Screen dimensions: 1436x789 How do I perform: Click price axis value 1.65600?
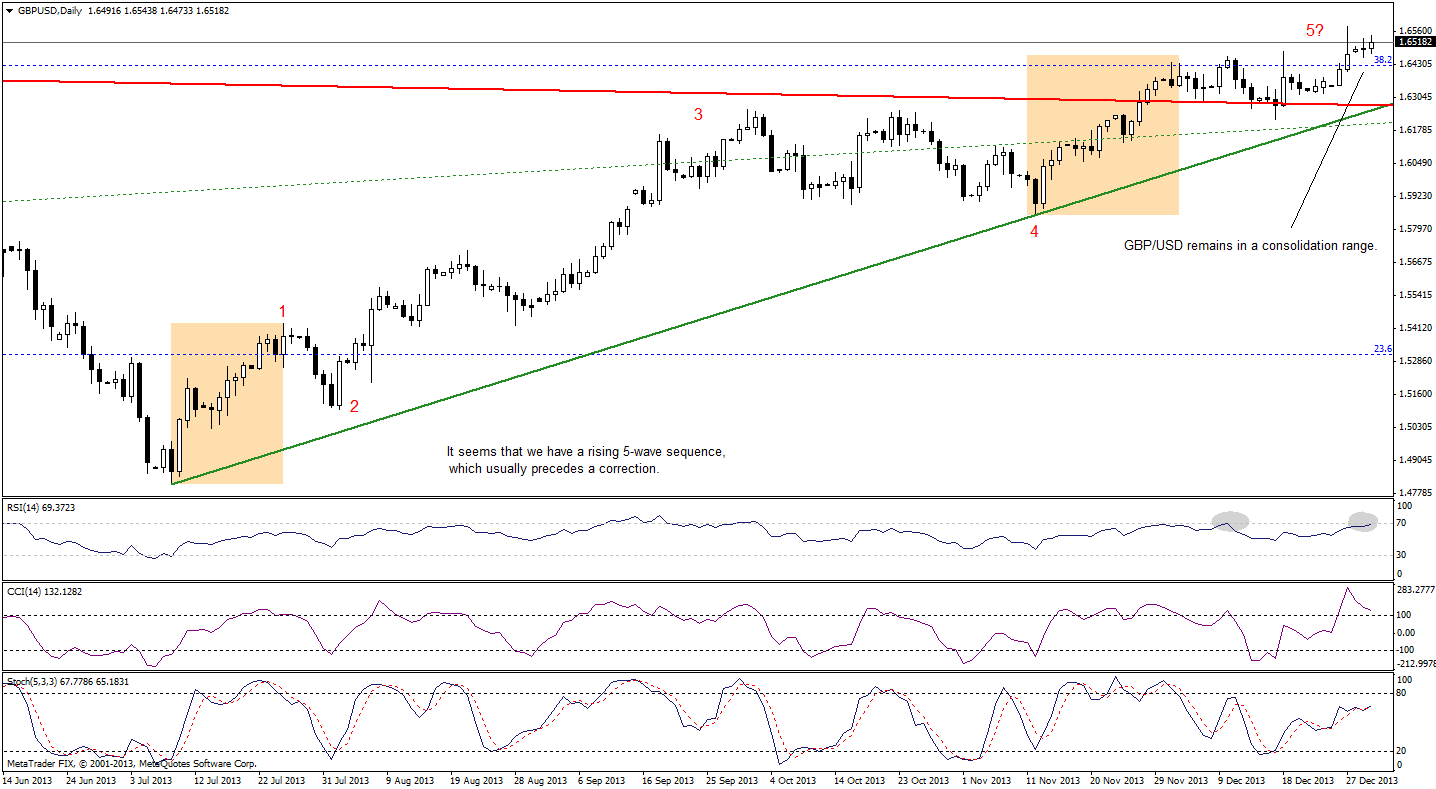(1415, 31)
